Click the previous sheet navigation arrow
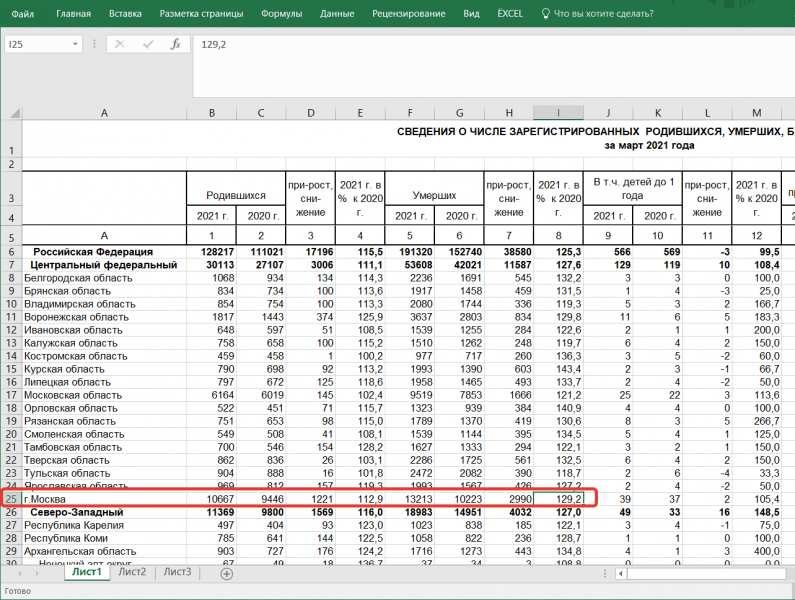 pyautogui.click(x=20, y=574)
